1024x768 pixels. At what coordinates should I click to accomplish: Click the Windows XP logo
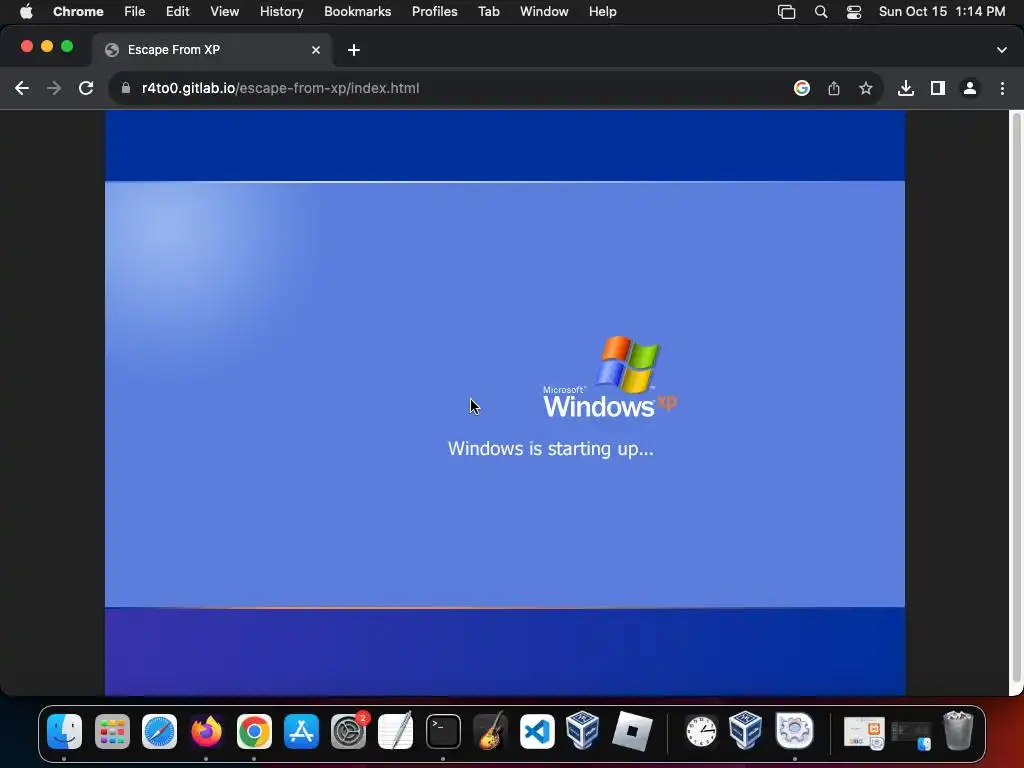tap(610, 377)
